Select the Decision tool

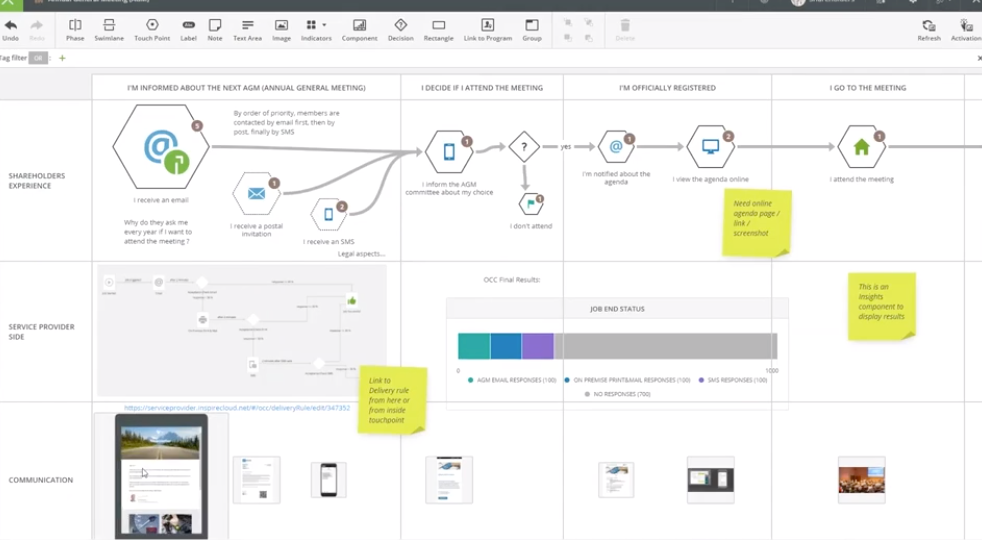click(400, 29)
